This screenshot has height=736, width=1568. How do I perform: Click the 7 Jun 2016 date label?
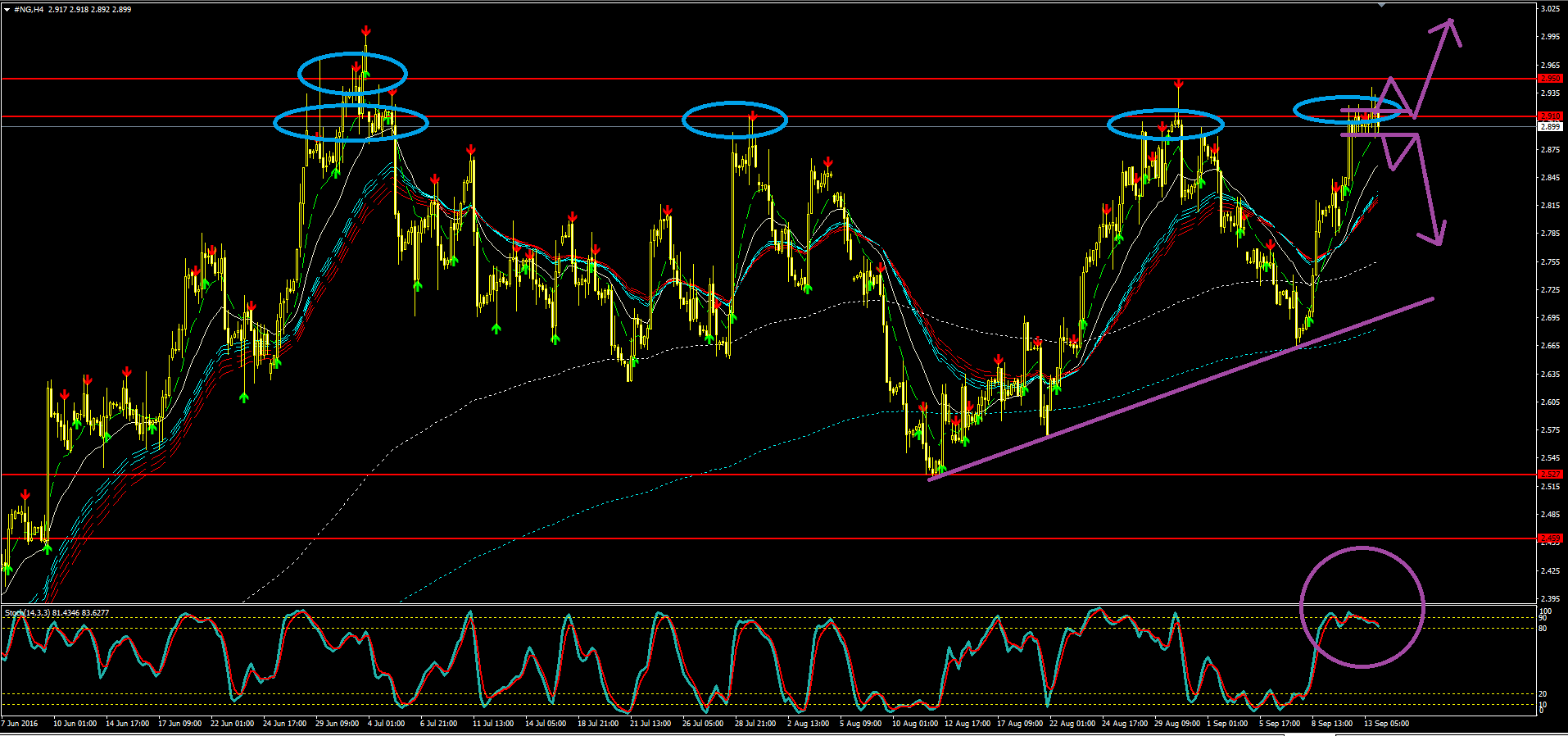click(x=20, y=724)
